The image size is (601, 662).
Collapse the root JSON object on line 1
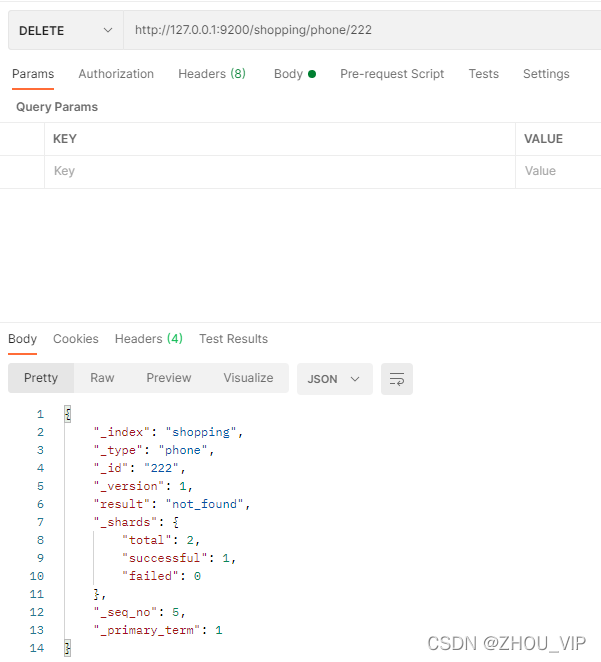[68, 414]
